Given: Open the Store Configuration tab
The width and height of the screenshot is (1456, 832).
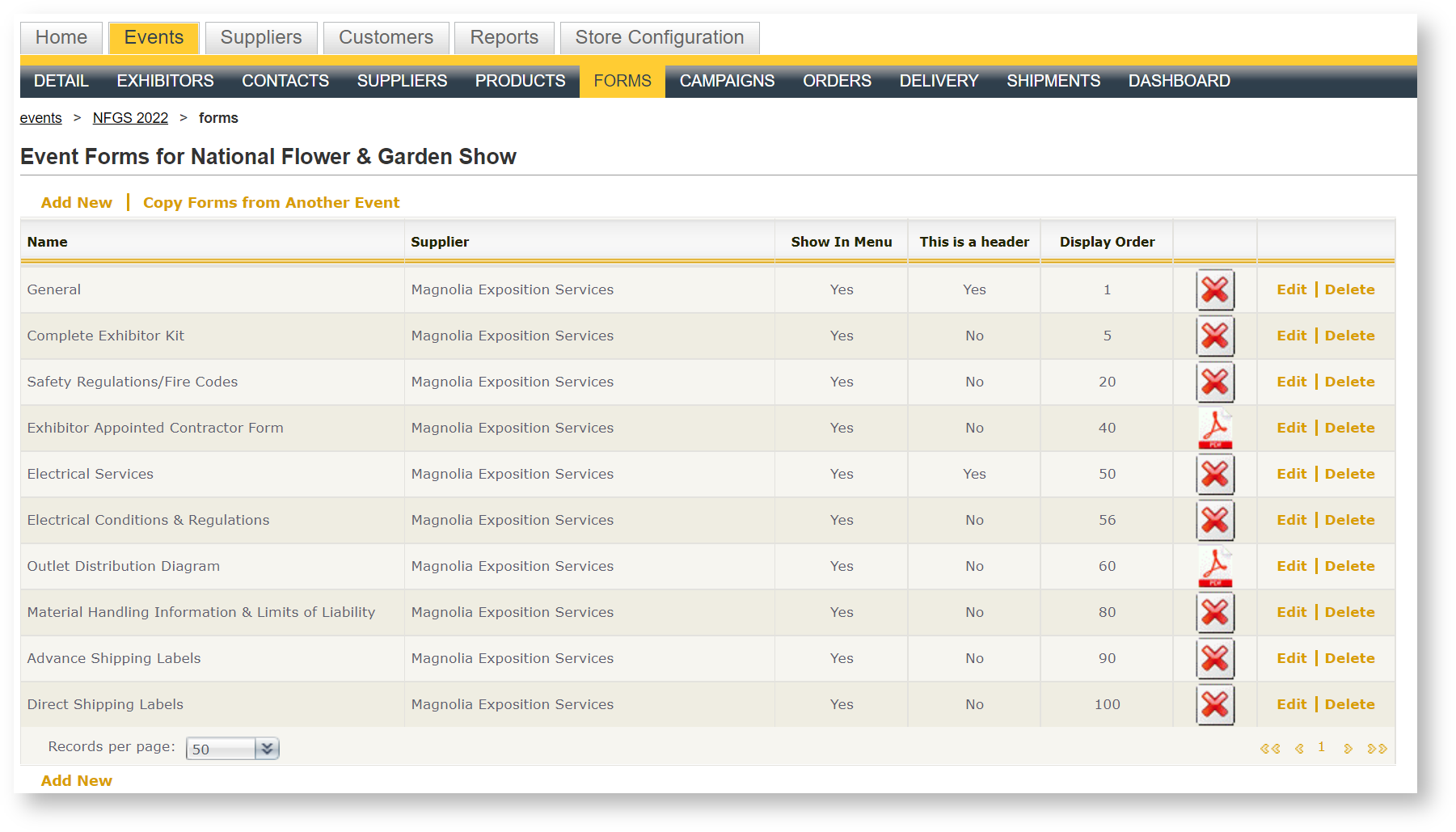Looking at the screenshot, I should point(659,38).
